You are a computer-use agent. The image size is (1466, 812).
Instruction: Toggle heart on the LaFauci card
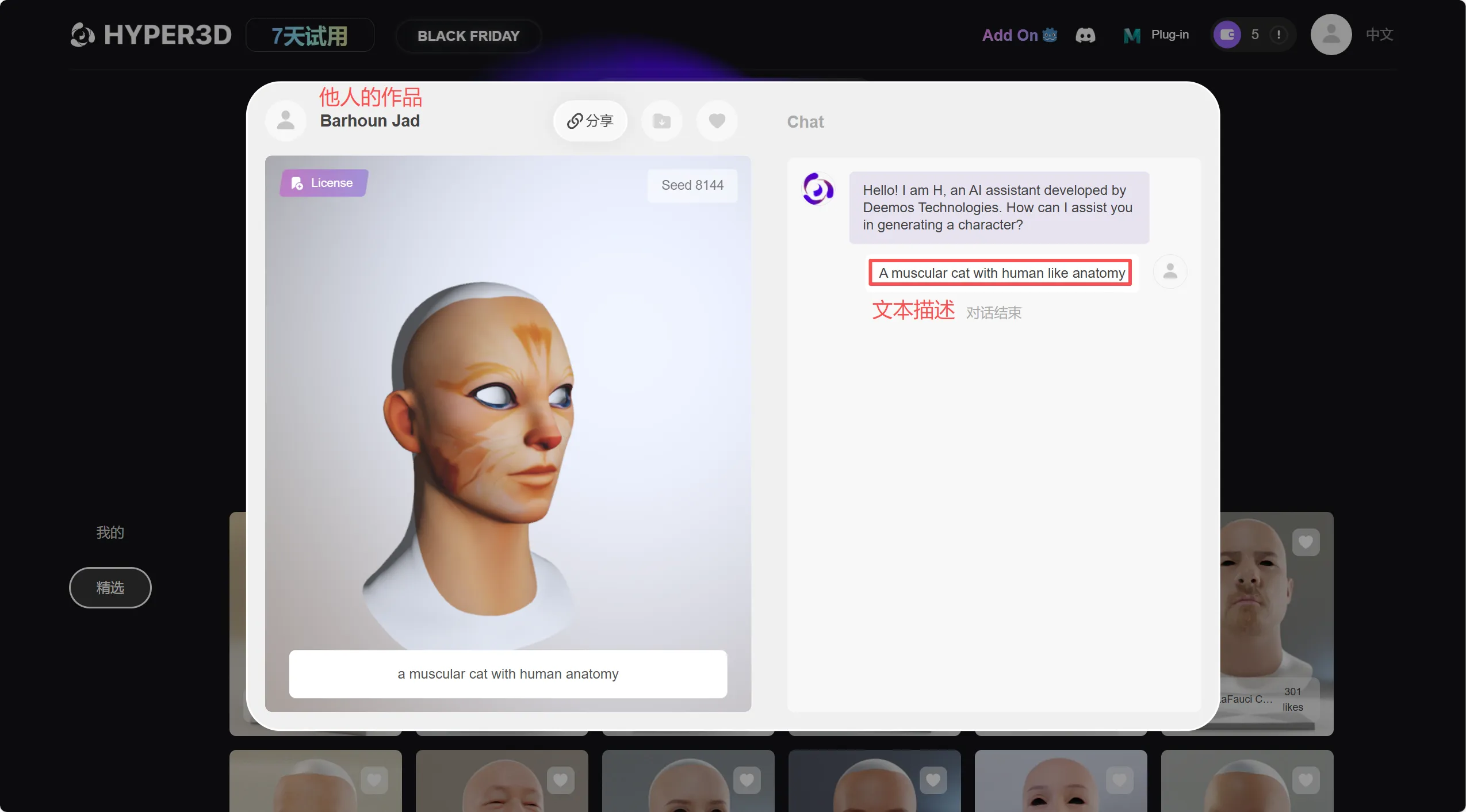[x=1306, y=542]
